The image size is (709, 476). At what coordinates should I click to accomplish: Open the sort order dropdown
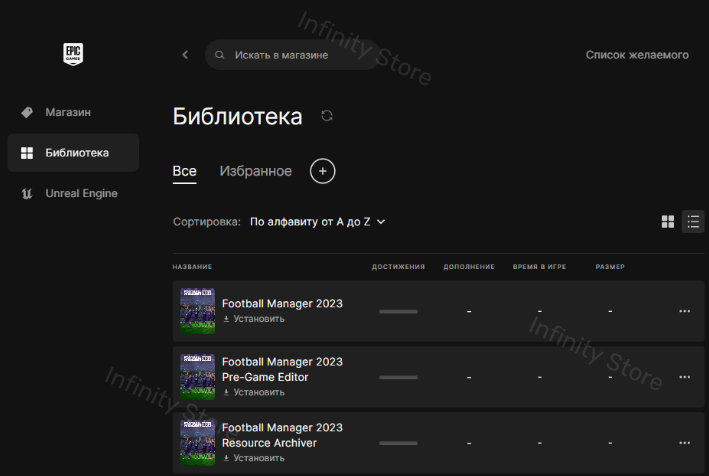point(317,222)
